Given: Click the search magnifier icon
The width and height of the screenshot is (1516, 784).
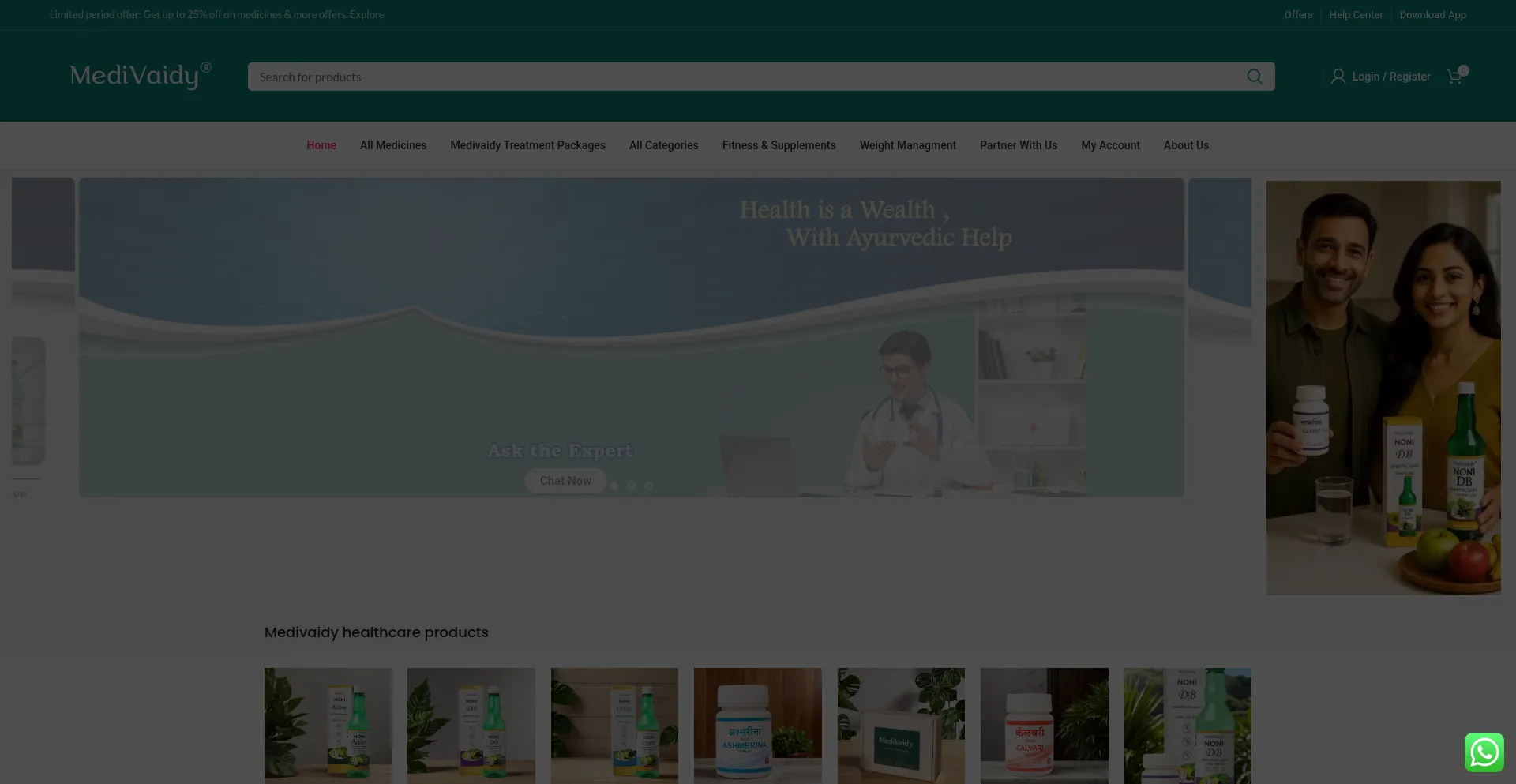Looking at the screenshot, I should tap(1254, 77).
